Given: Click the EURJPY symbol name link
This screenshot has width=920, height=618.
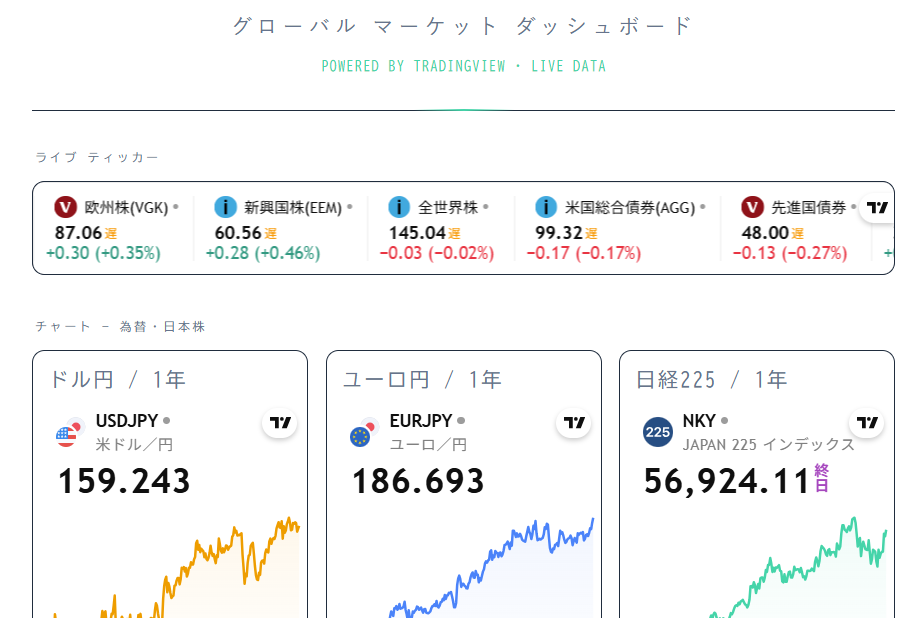Looking at the screenshot, I should tap(421, 421).
